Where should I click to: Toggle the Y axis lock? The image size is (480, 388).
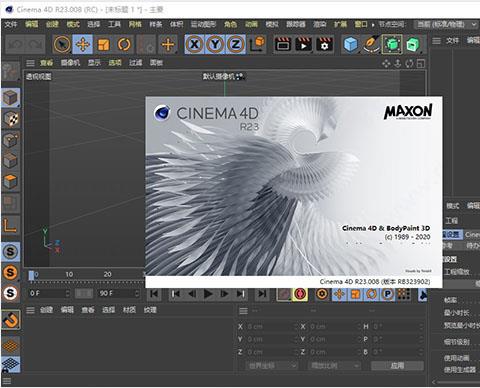[215, 44]
